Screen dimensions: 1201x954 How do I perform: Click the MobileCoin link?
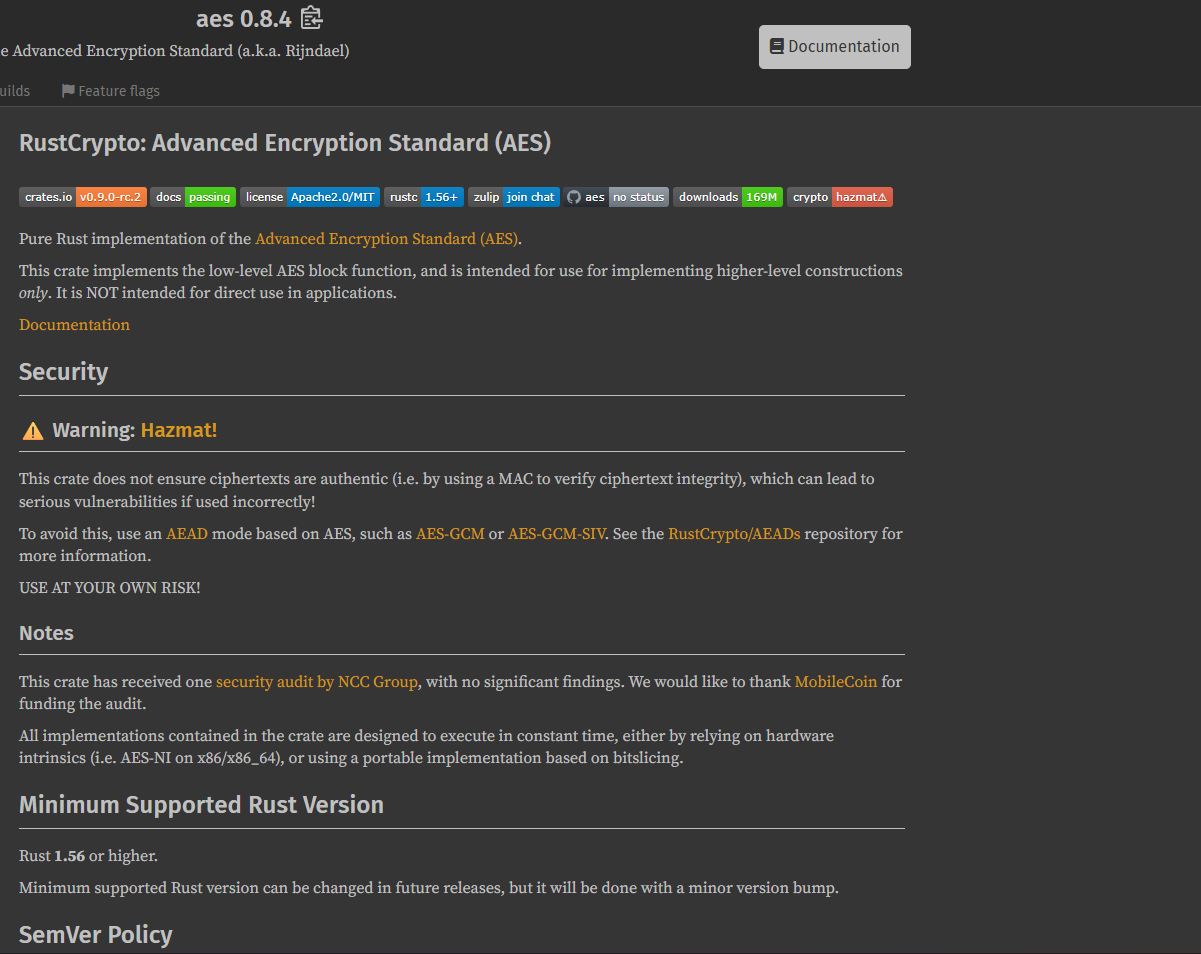click(x=835, y=682)
